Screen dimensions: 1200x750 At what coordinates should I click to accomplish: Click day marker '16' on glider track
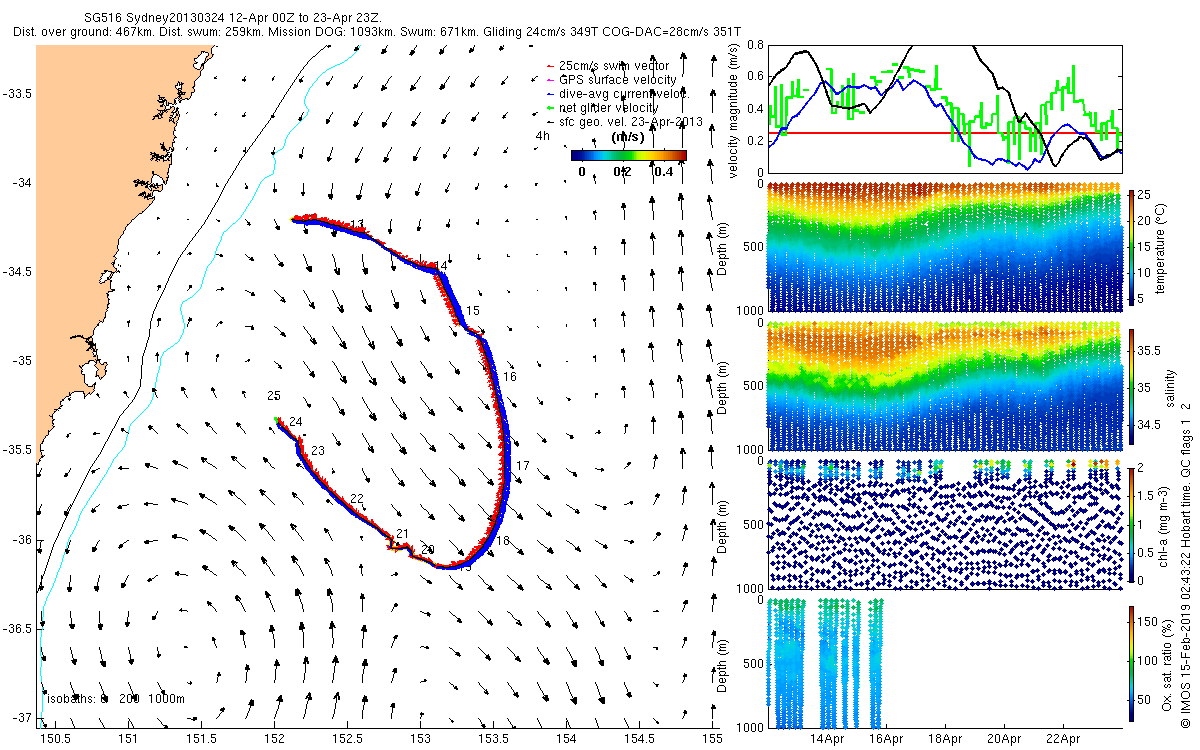click(x=509, y=377)
